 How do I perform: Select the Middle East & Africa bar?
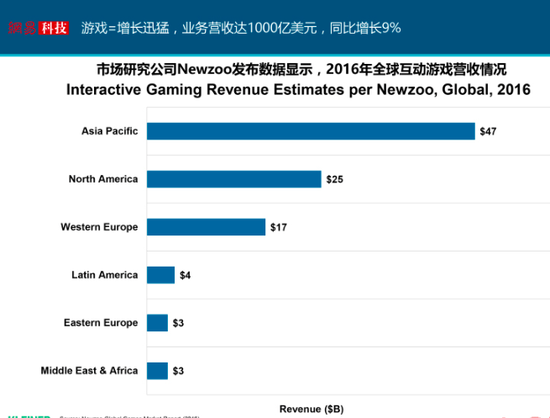(157, 371)
